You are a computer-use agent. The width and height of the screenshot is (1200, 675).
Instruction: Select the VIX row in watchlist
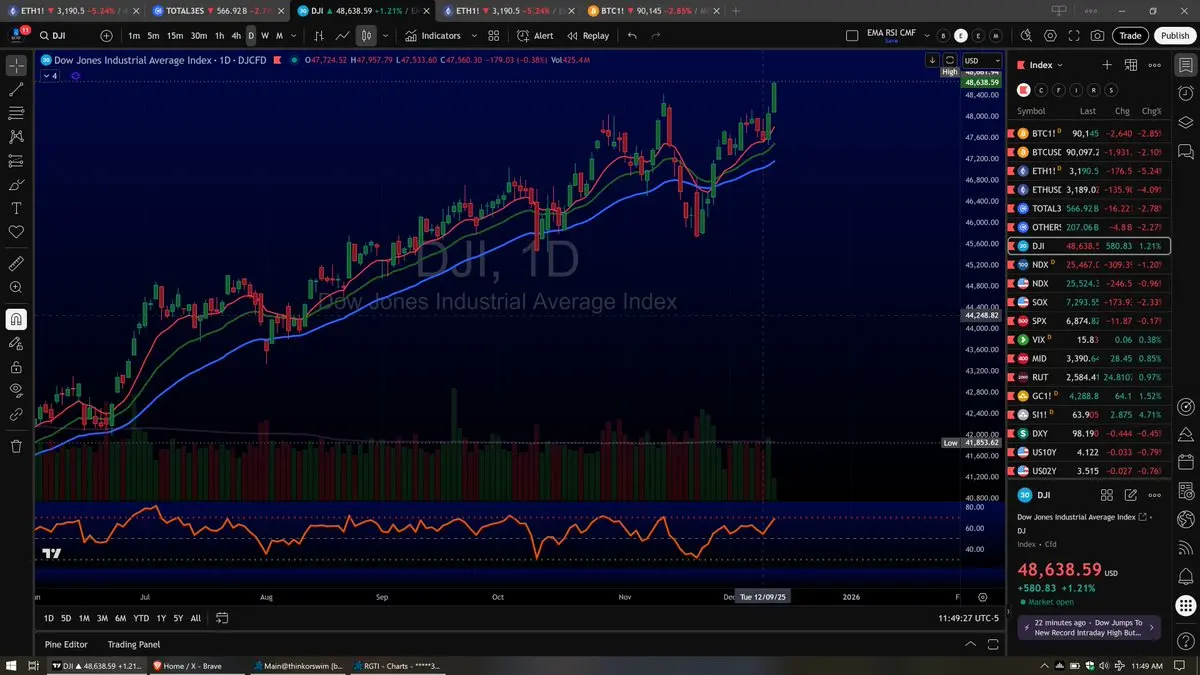point(1089,340)
